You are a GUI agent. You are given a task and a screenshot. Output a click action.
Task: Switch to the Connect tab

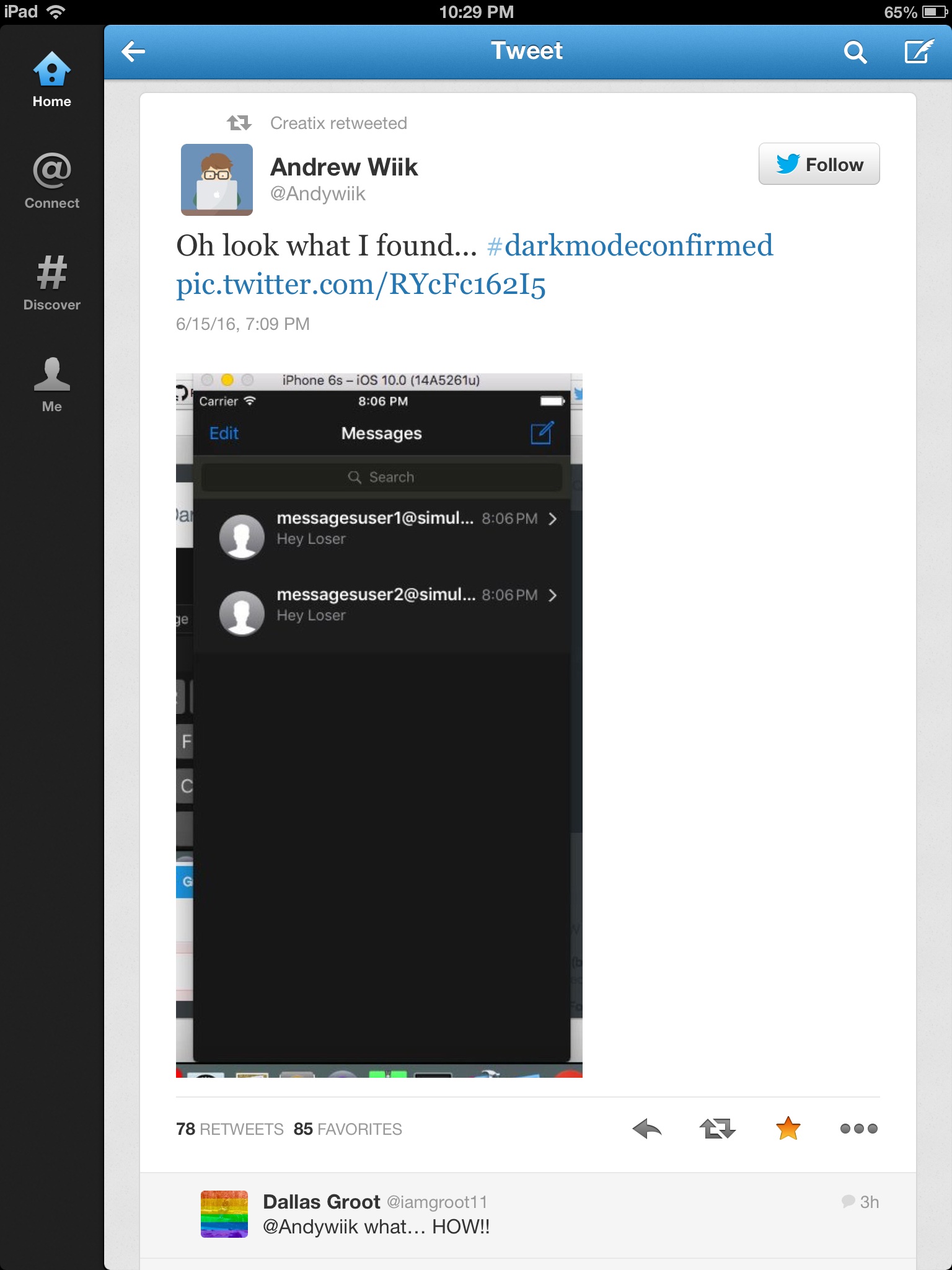pyautogui.click(x=52, y=181)
